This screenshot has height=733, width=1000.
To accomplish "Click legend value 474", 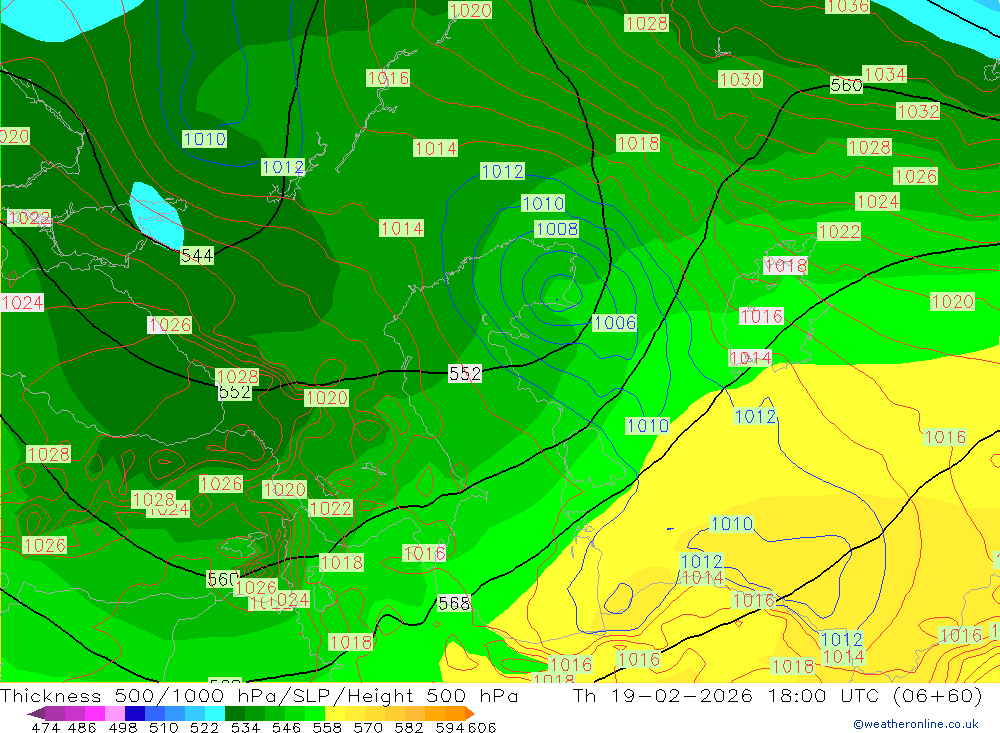I will (x=45, y=727).
